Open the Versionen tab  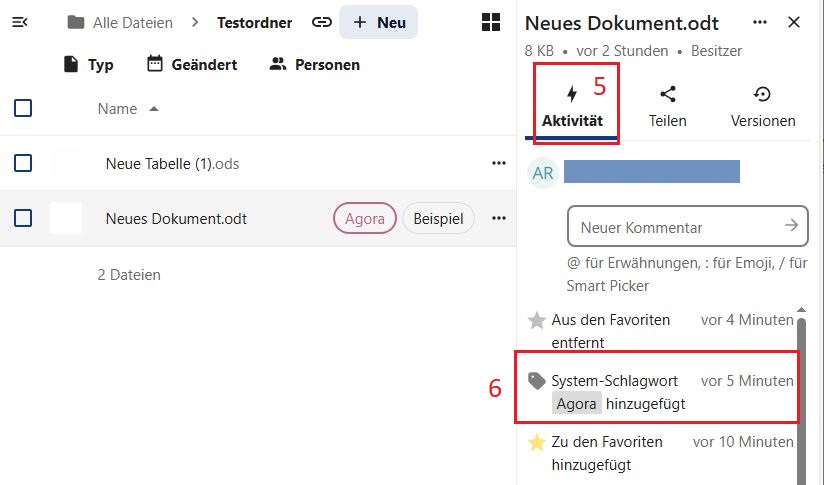763,107
